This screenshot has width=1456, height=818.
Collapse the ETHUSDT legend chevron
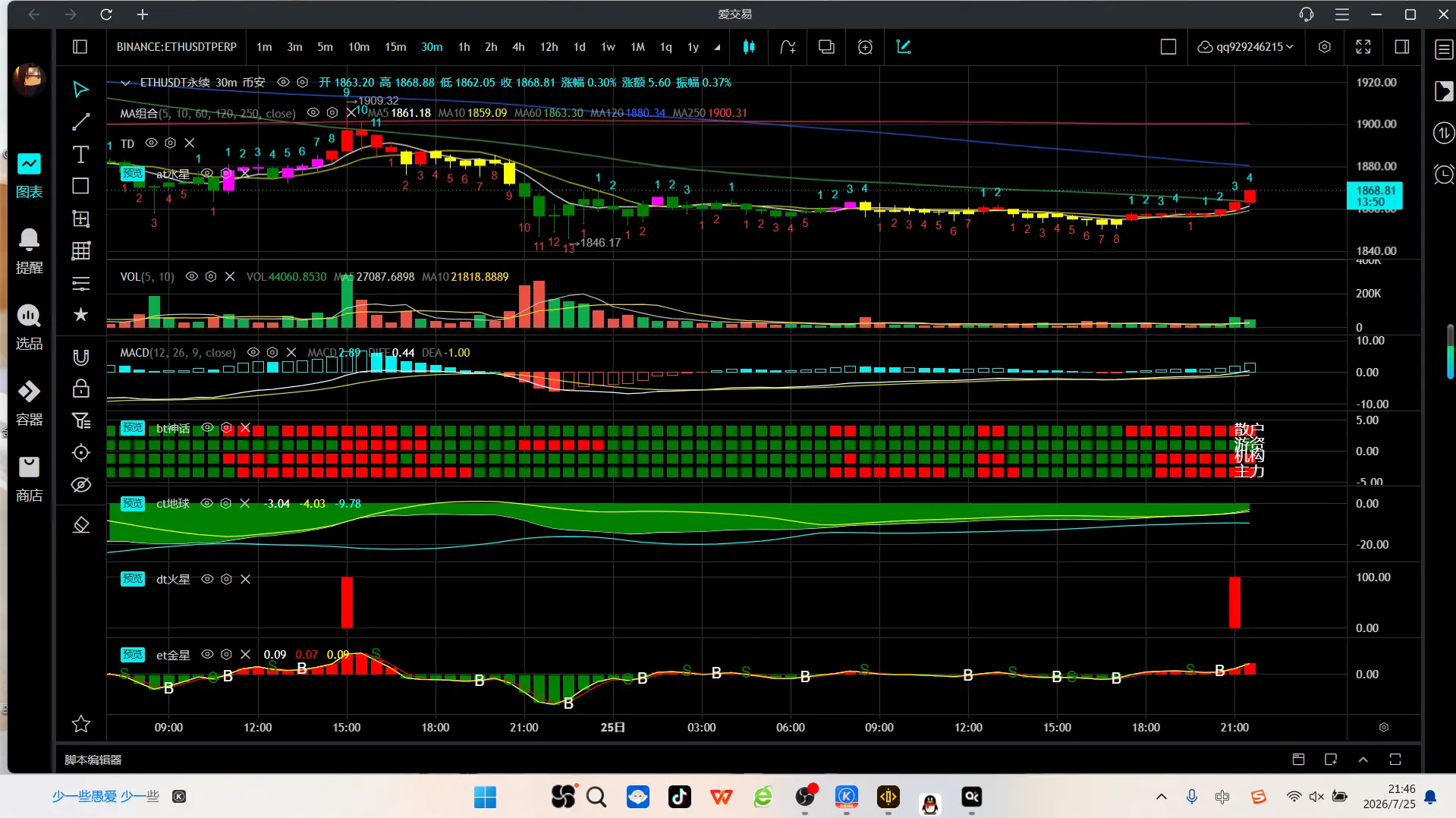tap(125, 82)
